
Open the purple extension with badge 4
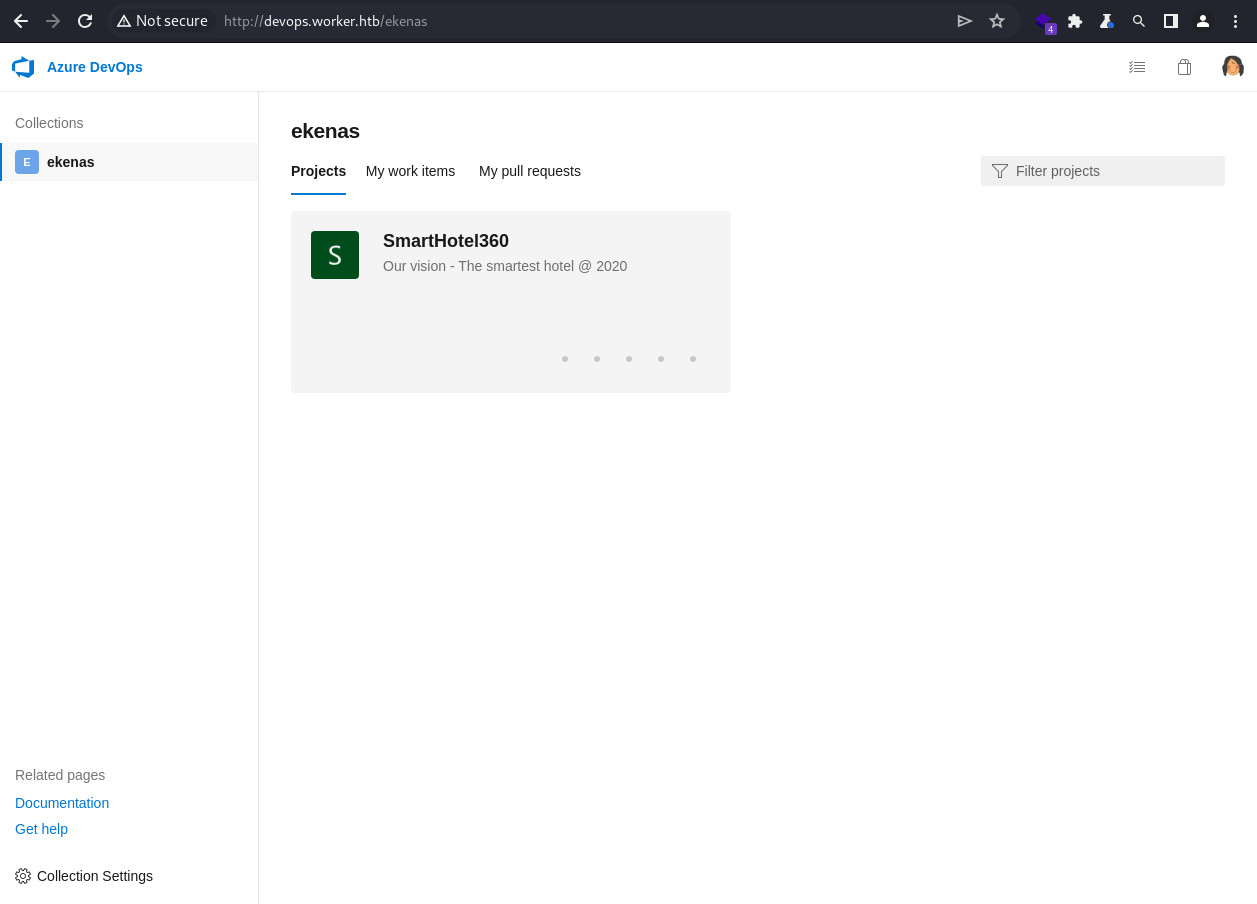(1044, 22)
